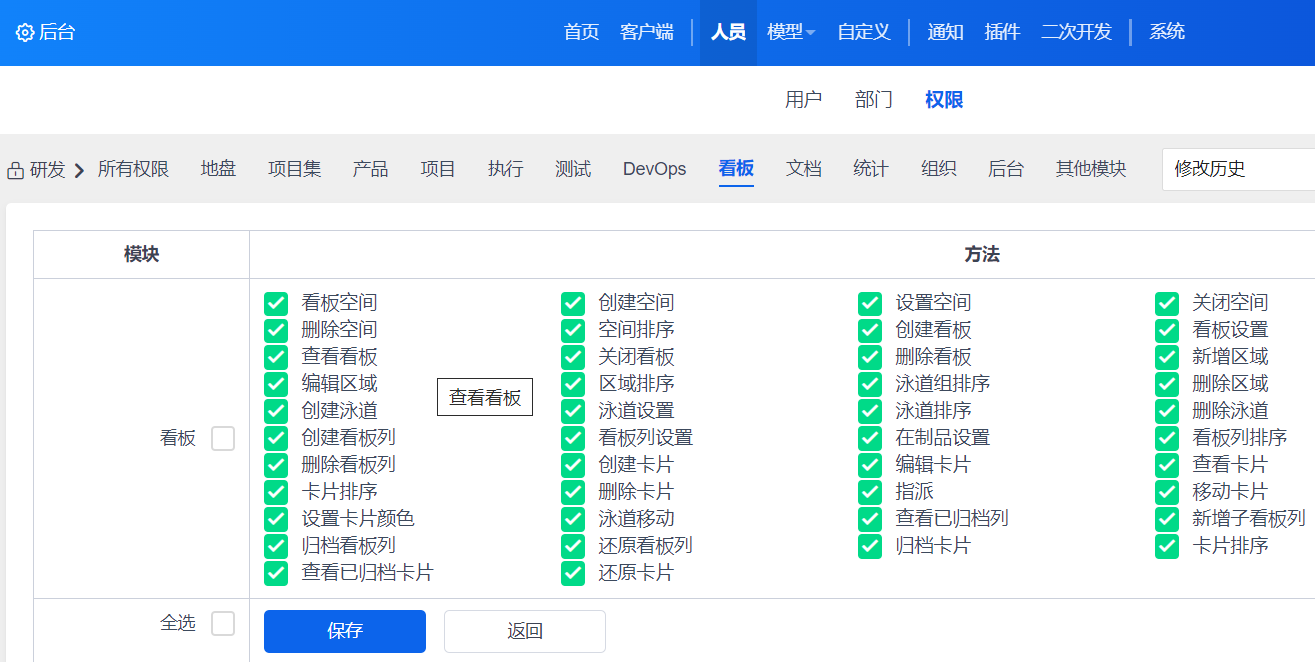Uncheck the 还原卡片 checkbox
This screenshot has width=1315, height=662.
click(573, 573)
